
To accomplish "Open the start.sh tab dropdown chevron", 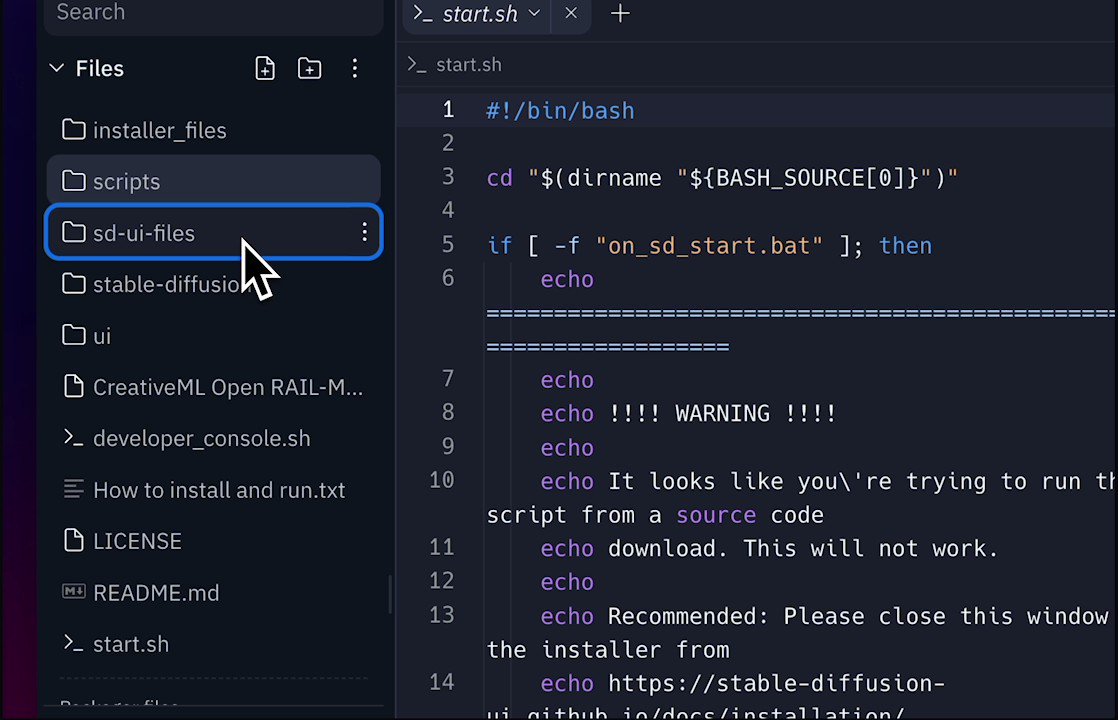I will pos(534,13).
